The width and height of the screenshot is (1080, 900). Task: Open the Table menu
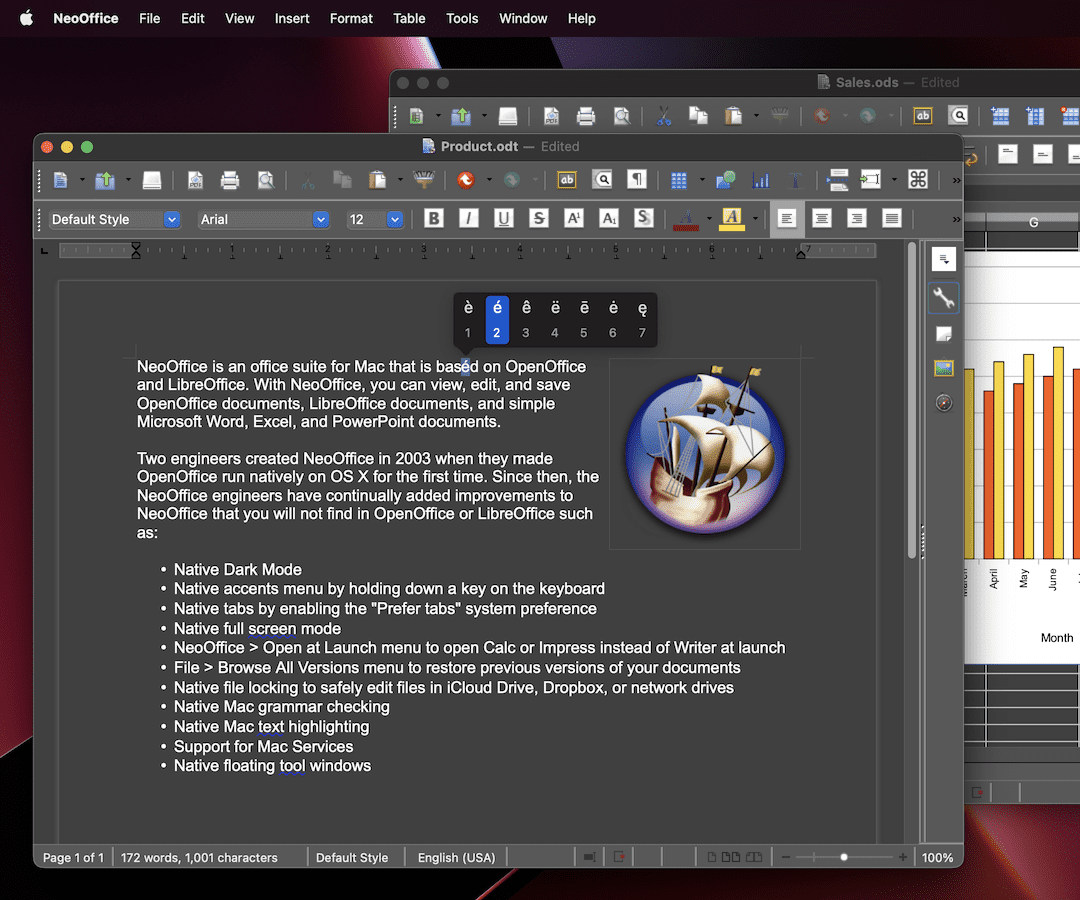click(x=409, y=19)
